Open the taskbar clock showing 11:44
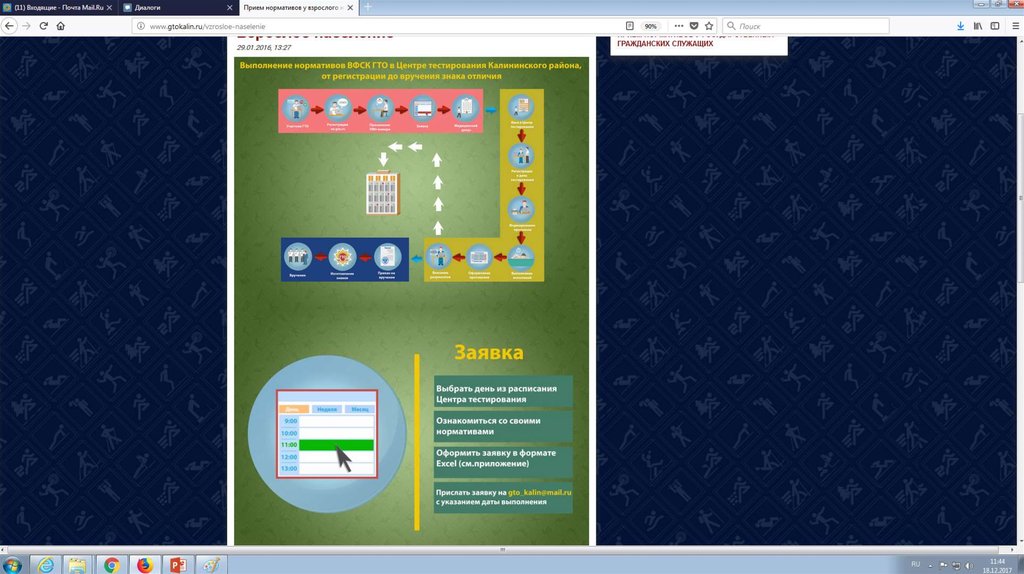This screenshot has height=574, width=1024. (x=997, y=566)
